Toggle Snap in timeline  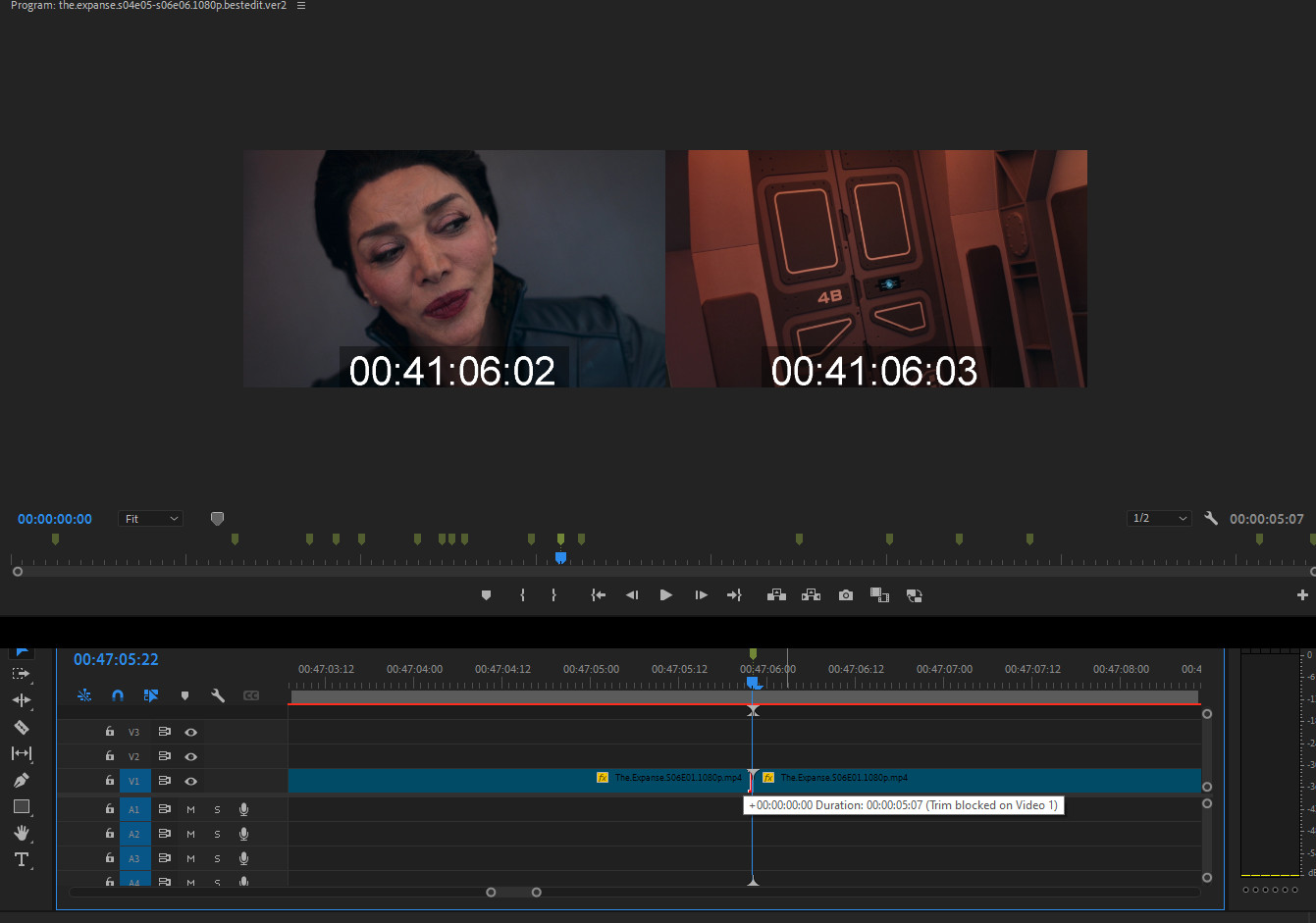point(118,695)
